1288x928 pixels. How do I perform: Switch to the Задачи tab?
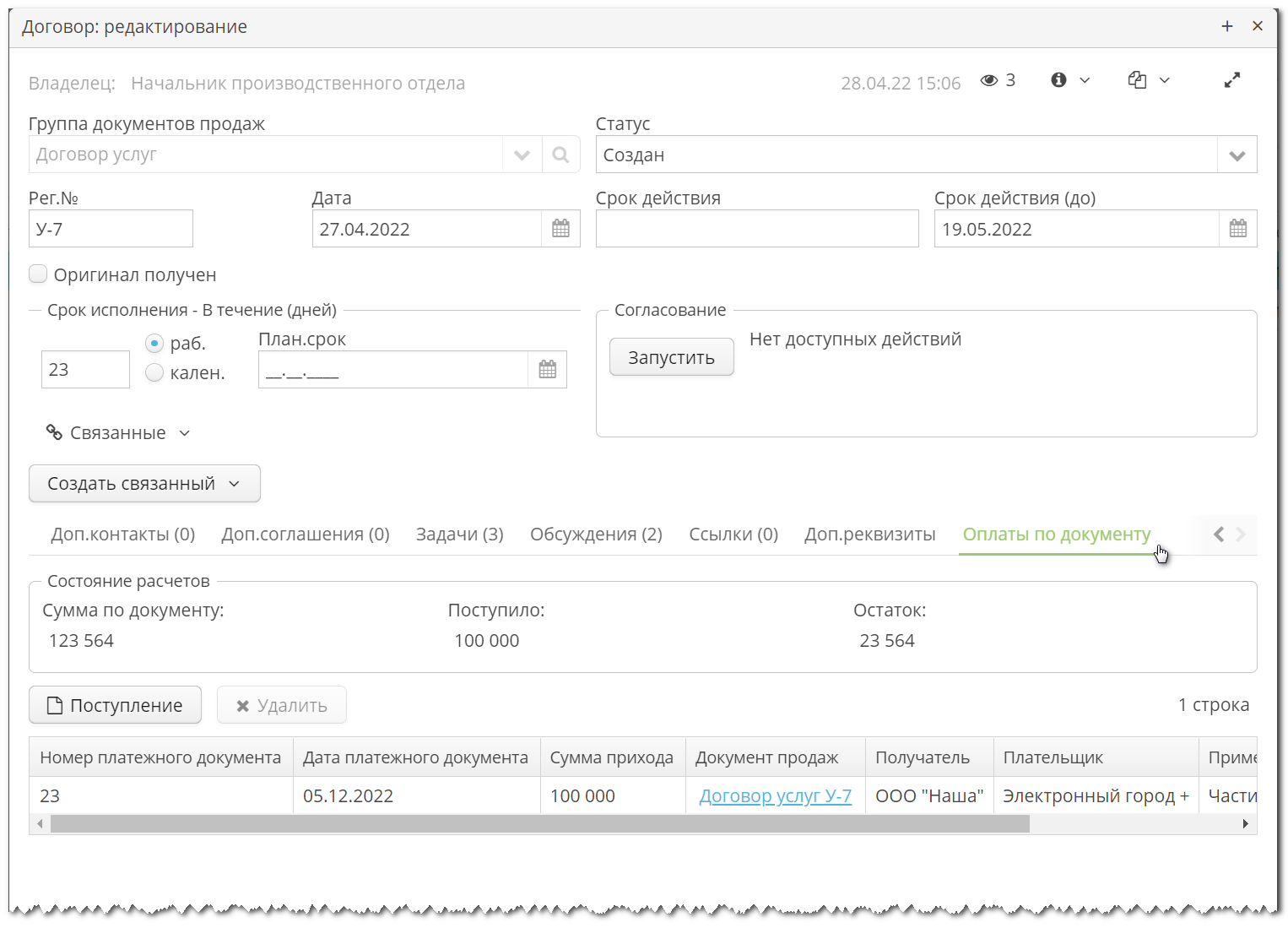click(458, 534)
